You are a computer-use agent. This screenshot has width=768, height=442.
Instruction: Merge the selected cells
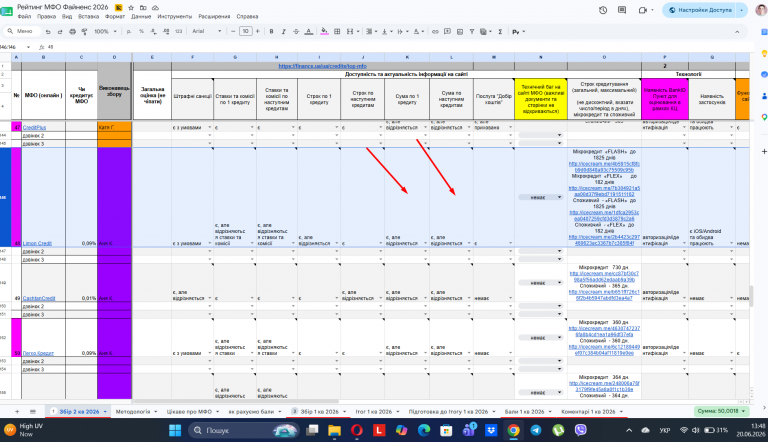tap(350, 31)
